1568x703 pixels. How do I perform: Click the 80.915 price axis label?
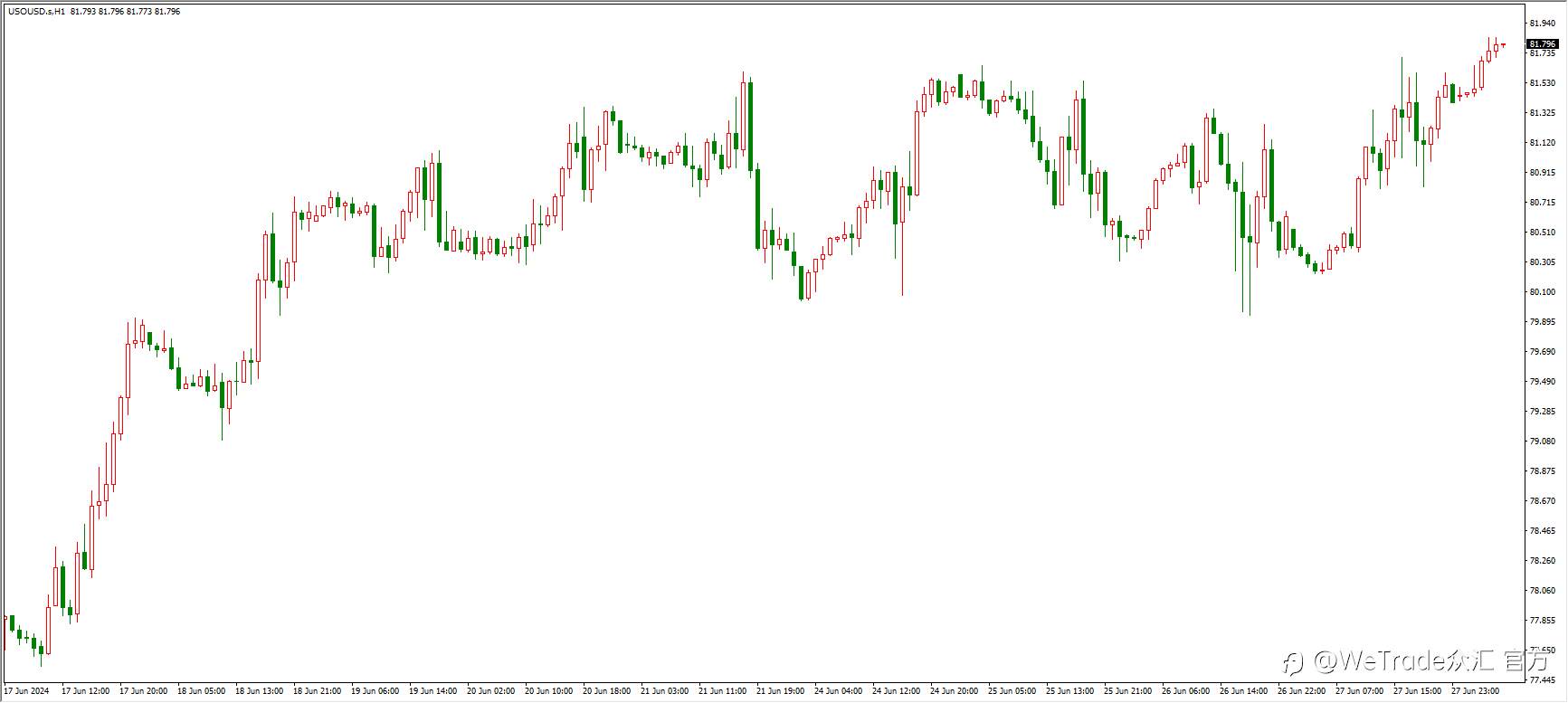tap(1542, 173)
